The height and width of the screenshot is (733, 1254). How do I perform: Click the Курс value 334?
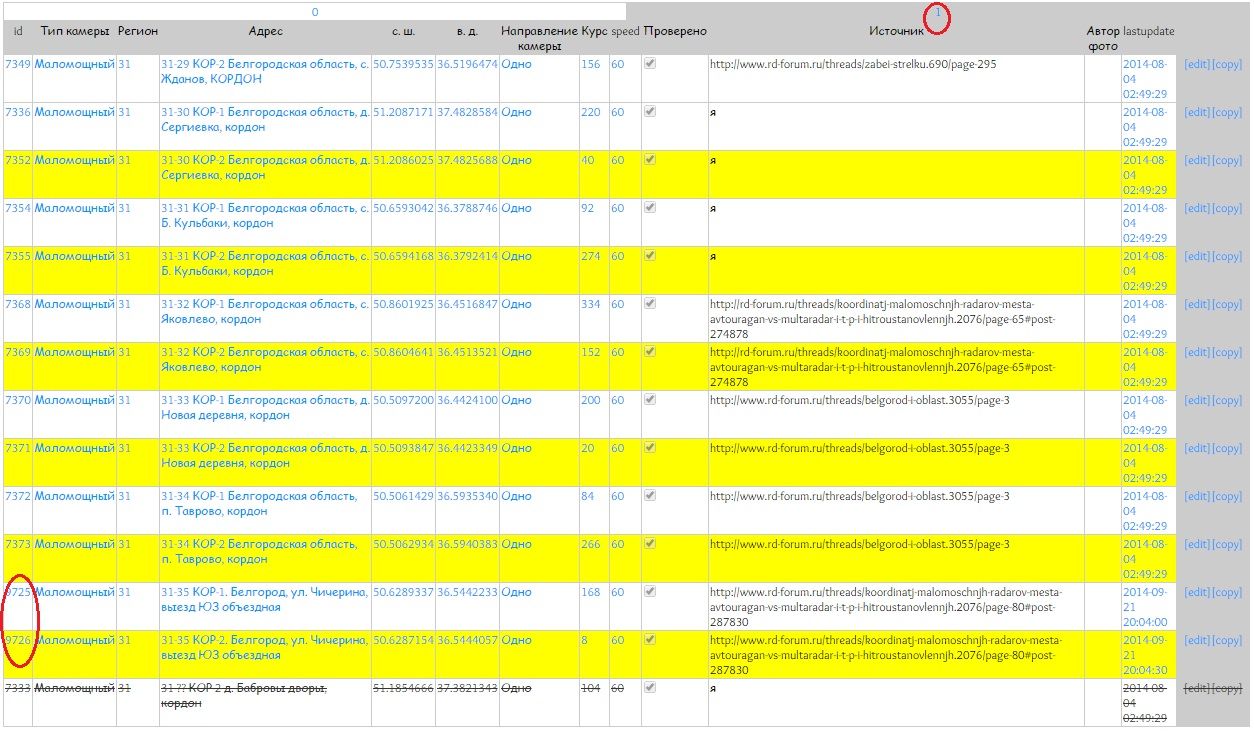pos(591,304)
